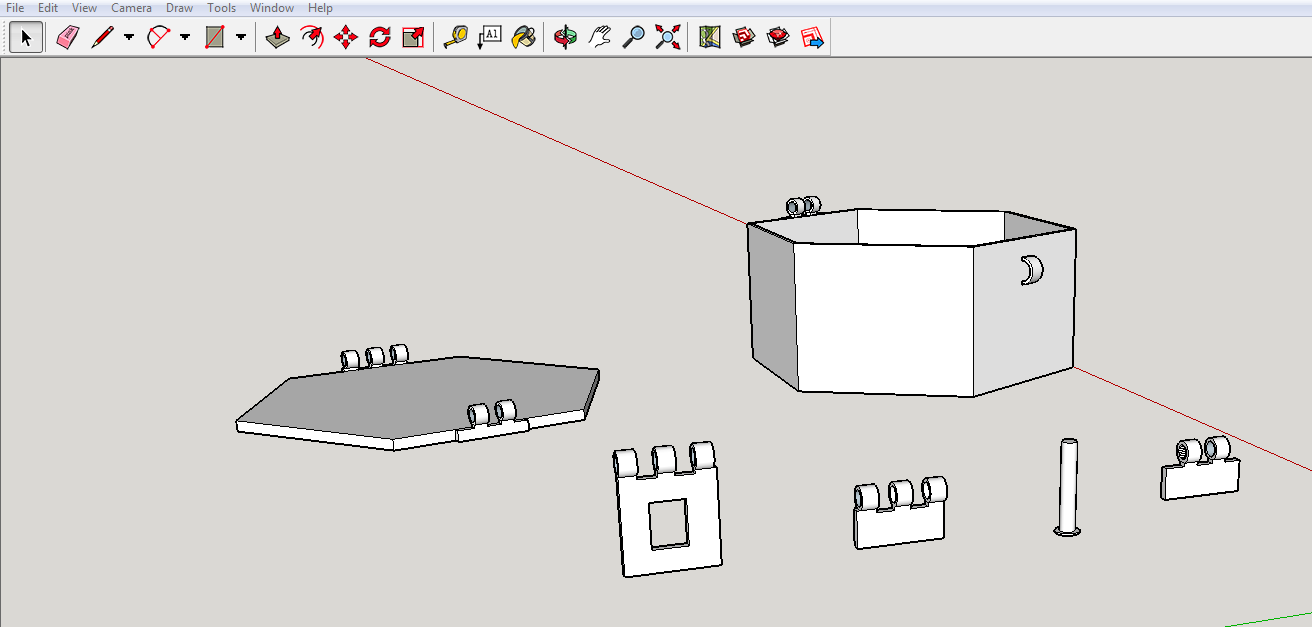1312x627 pixels.
Task: Activate the Select arrow tool
Action: (x=25, y=37)
